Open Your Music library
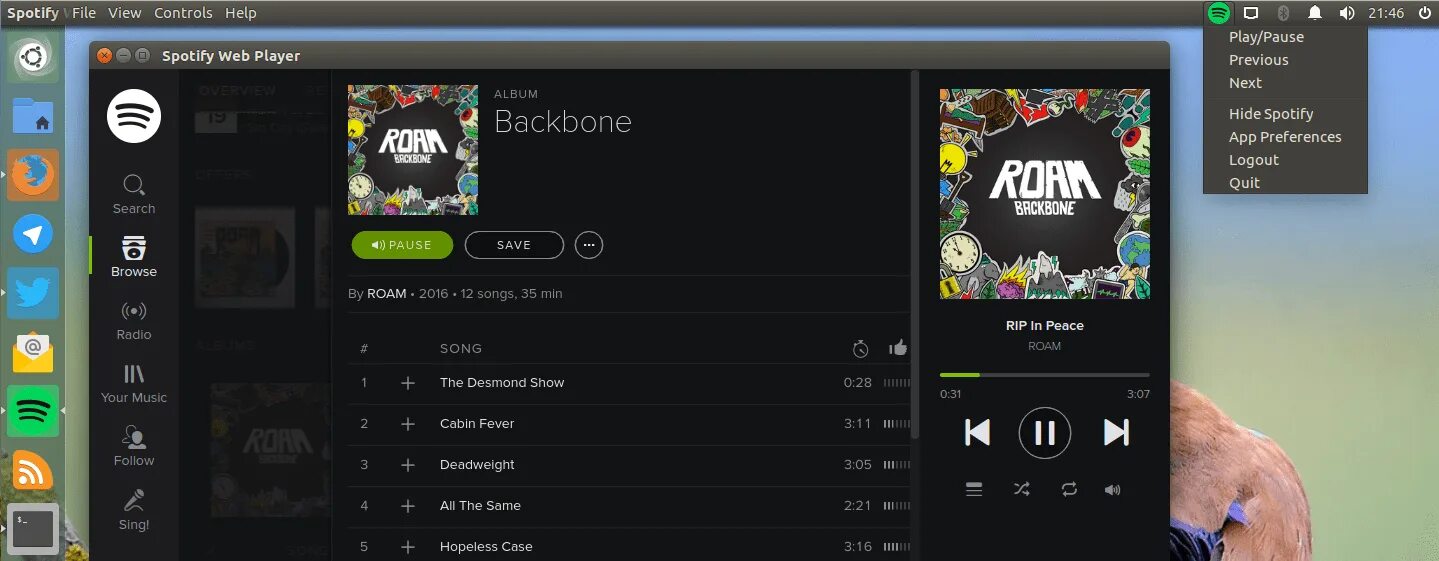Screen dimensions: 1439x561 [x=134, y=383]
